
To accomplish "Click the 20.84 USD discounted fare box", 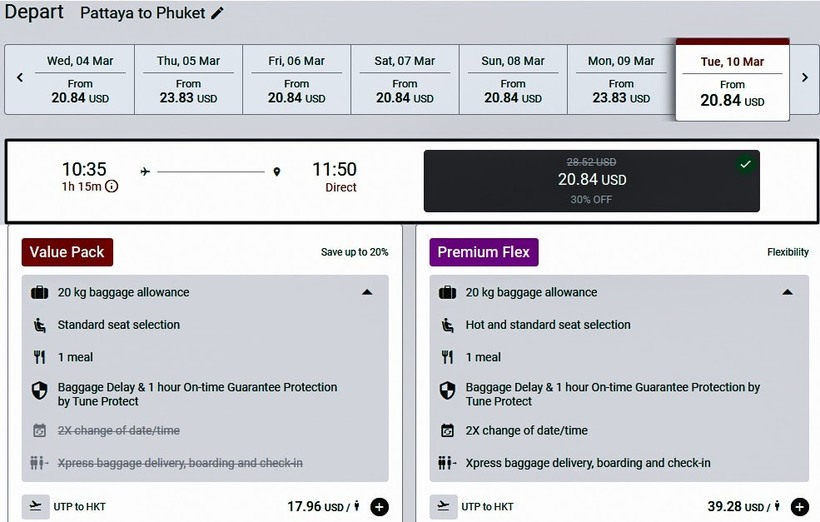I will [x=590, y=180].
